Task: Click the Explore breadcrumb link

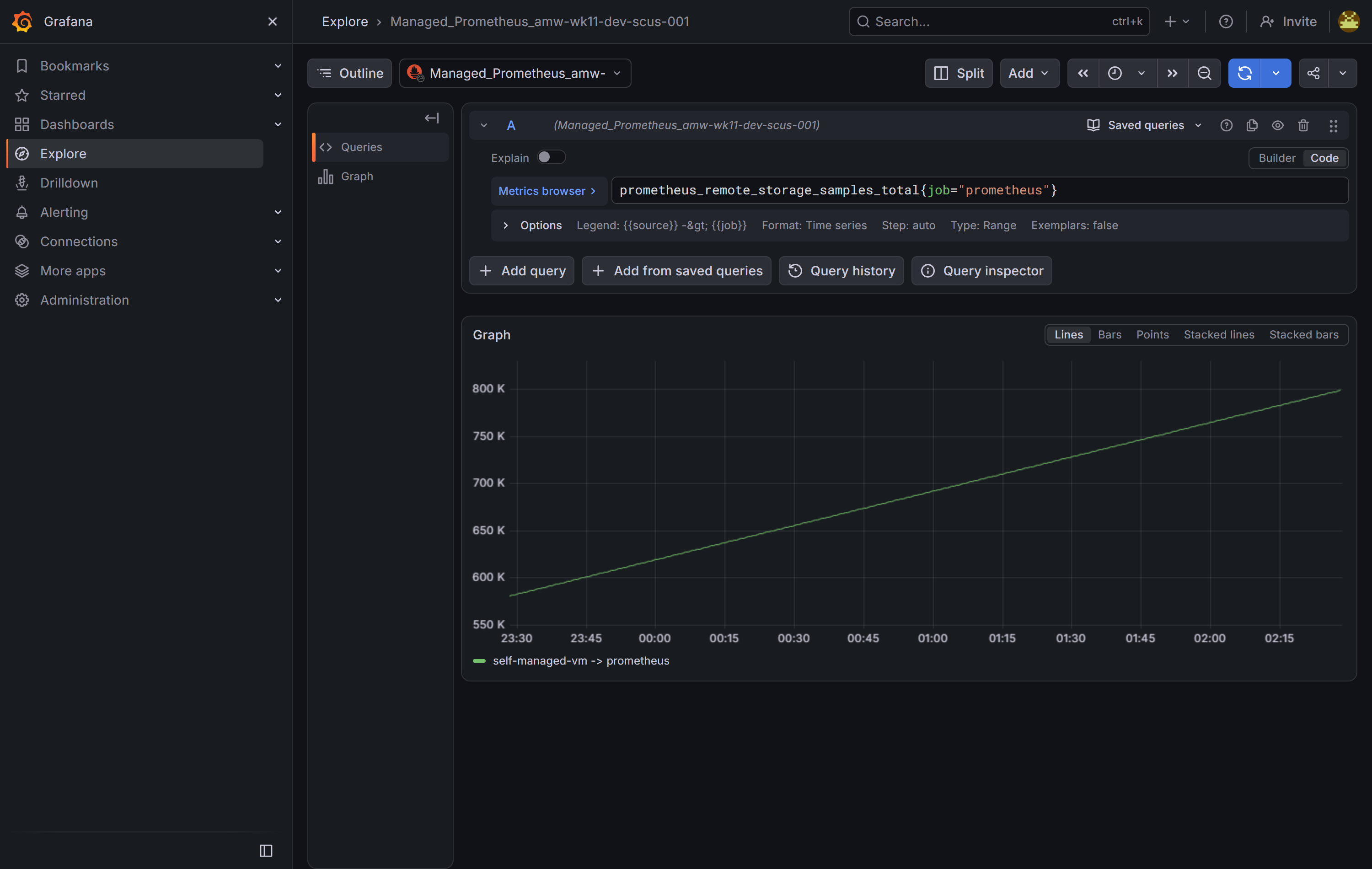Action: click(345, 21)
